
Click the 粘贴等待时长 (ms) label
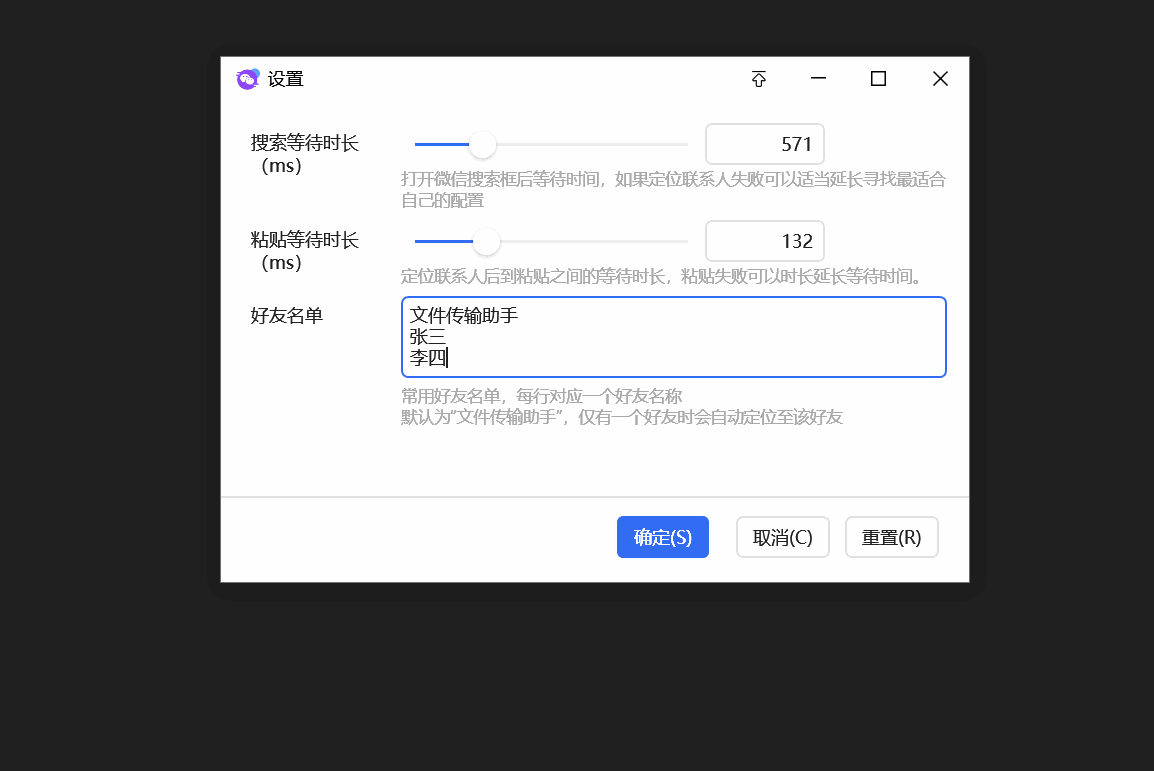pos(304,251)
